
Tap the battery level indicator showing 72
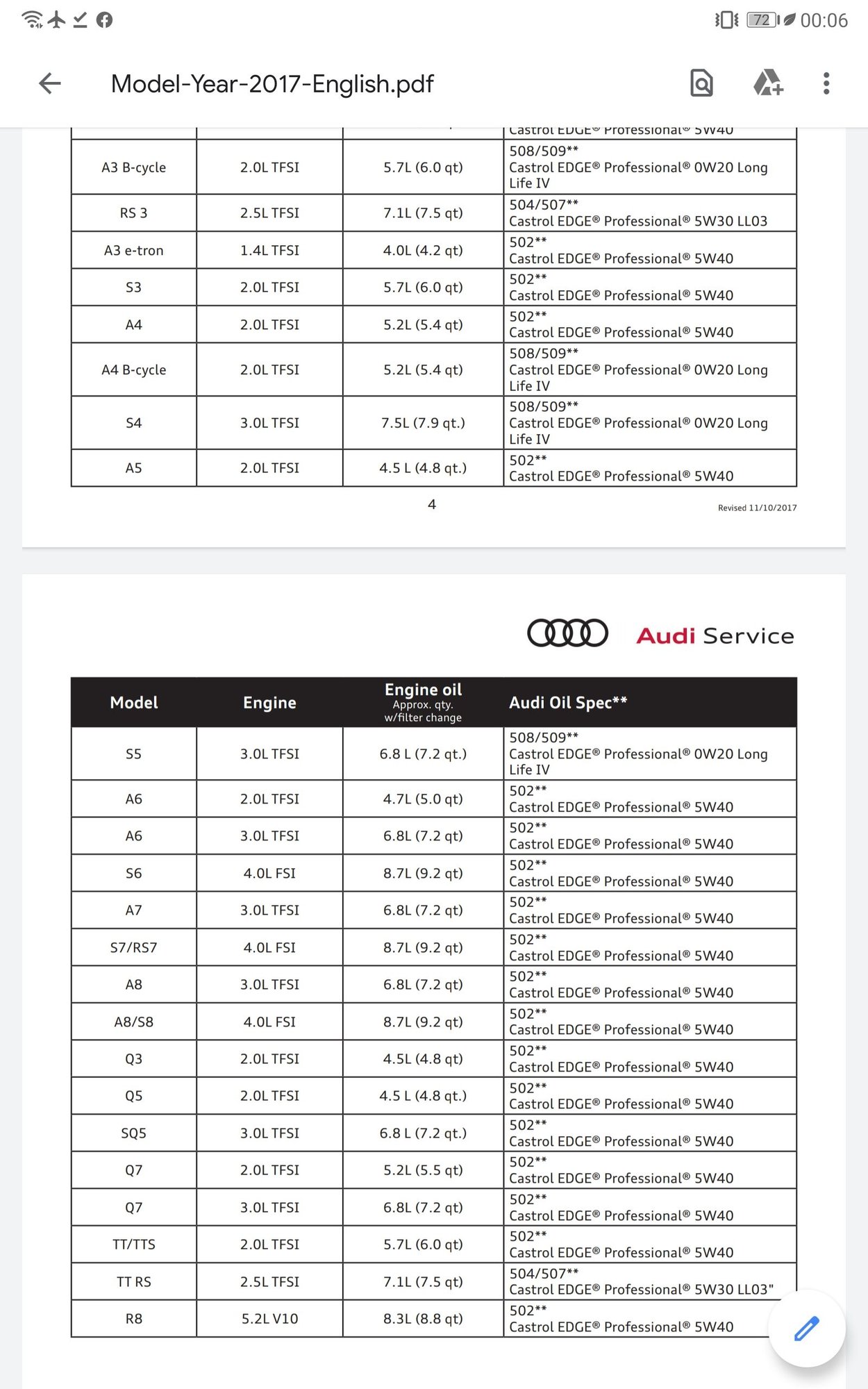(760, 19)
